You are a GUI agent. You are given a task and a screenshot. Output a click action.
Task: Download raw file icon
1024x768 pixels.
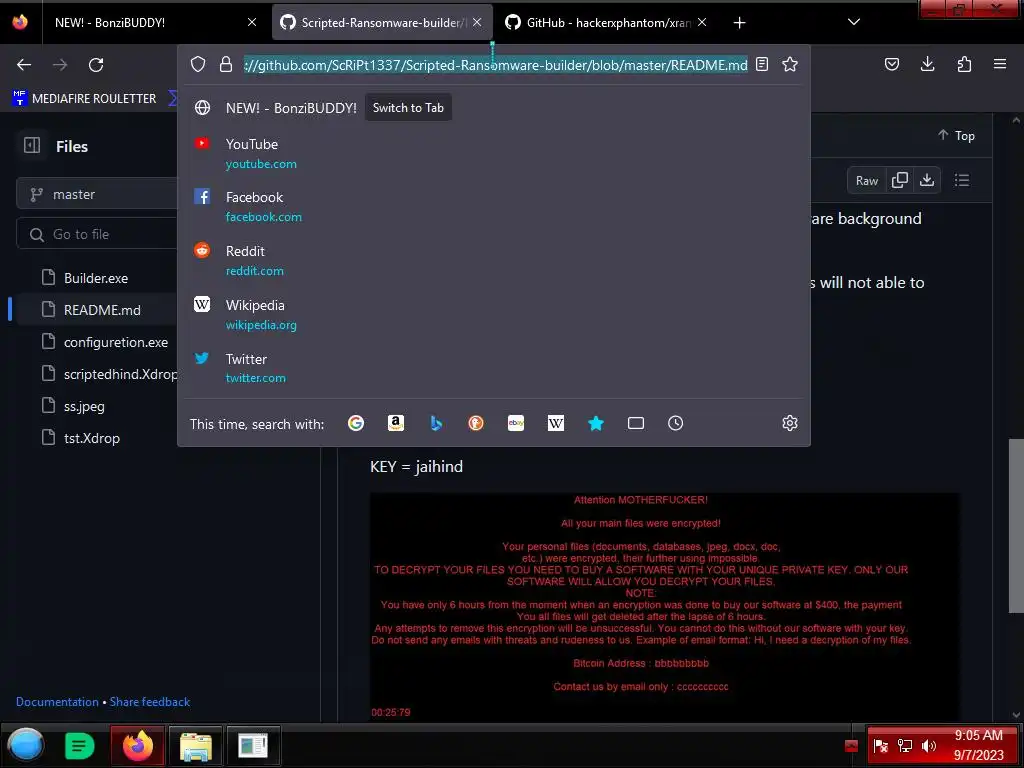point(927,180)
